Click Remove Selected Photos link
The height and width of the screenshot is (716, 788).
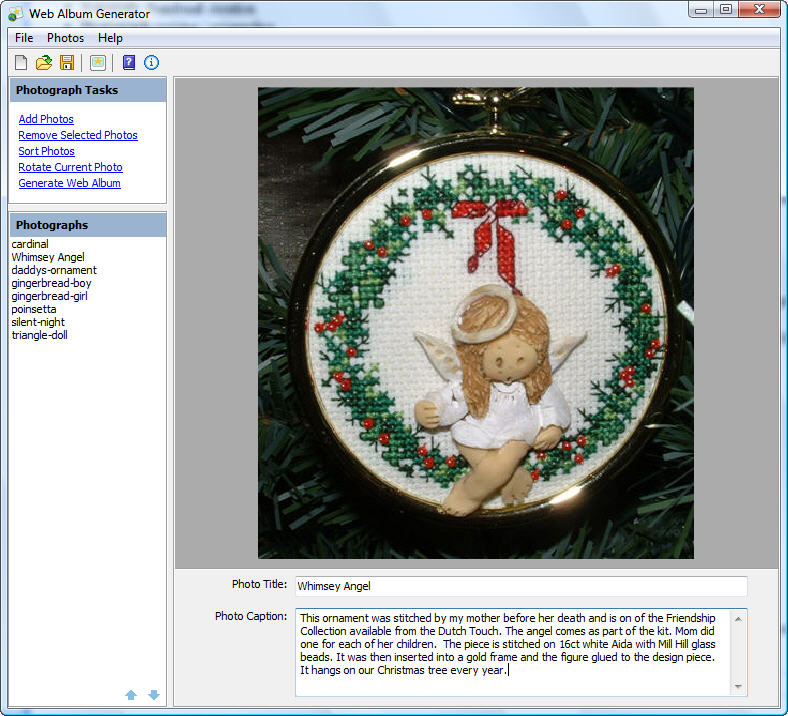78,135
